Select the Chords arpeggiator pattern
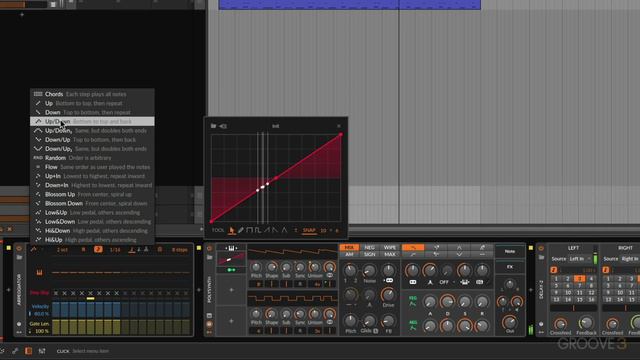The height and width of the screenshot is (360, 640). [x=92, y=94]
